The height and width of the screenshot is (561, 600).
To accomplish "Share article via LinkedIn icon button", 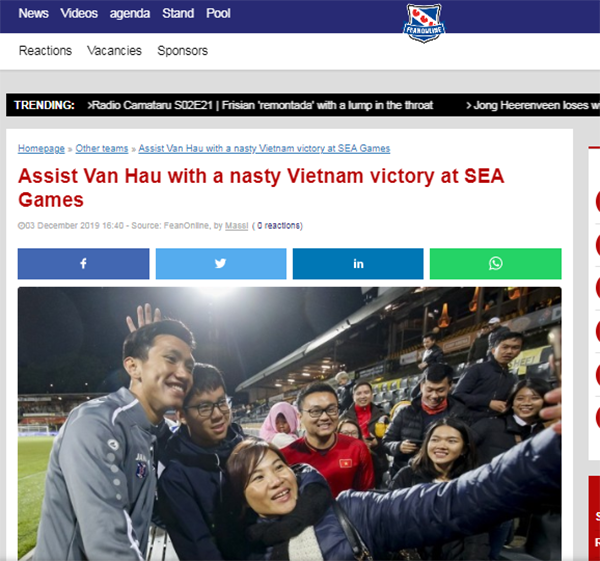I will click(358, 264).
